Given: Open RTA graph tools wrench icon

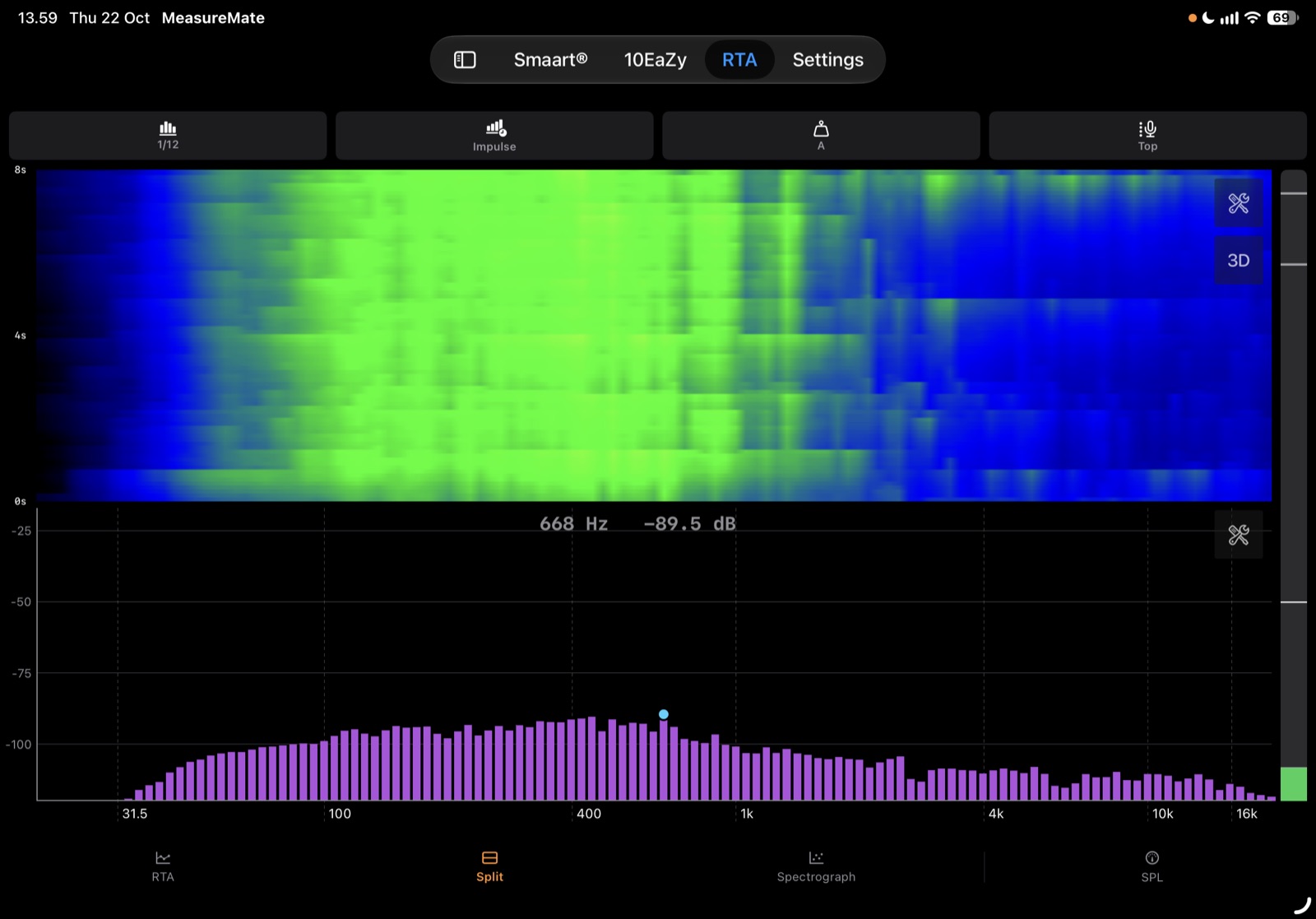Looking at the screenshot, I should [x=1239, y=535].
